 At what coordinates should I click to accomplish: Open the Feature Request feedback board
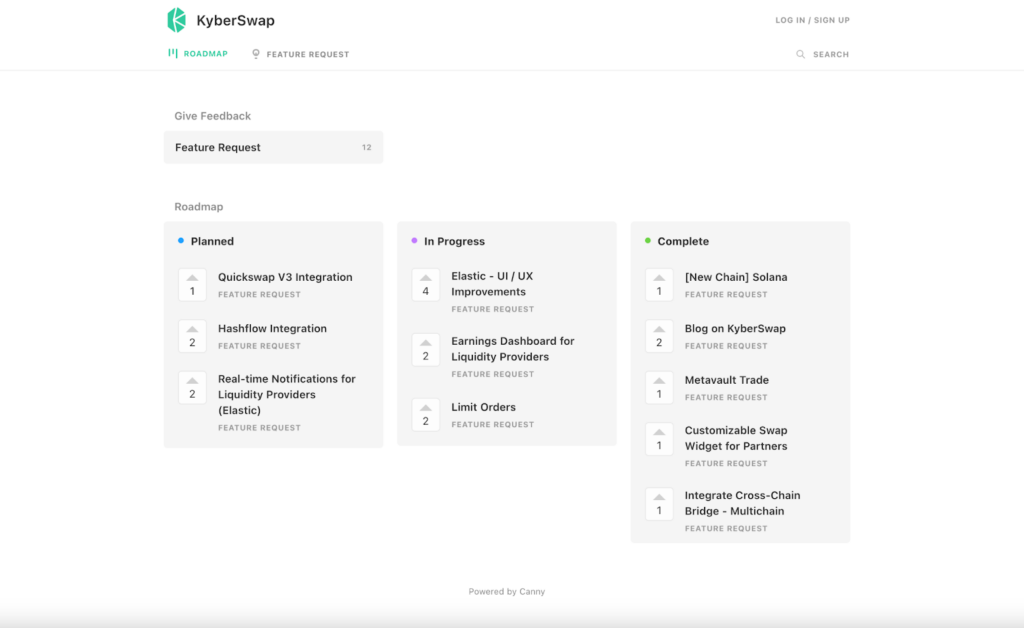click(x=273, y=148)
